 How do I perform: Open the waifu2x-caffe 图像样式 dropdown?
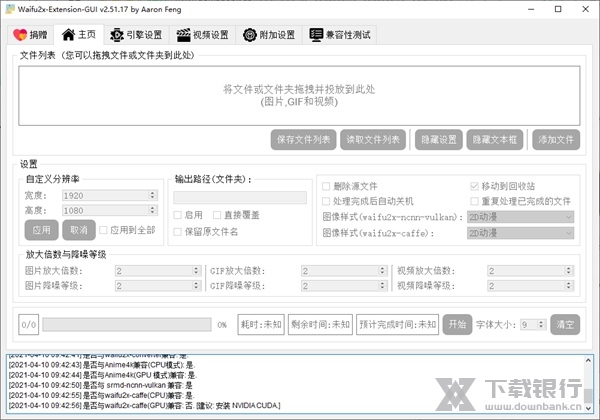pos(520,233)
